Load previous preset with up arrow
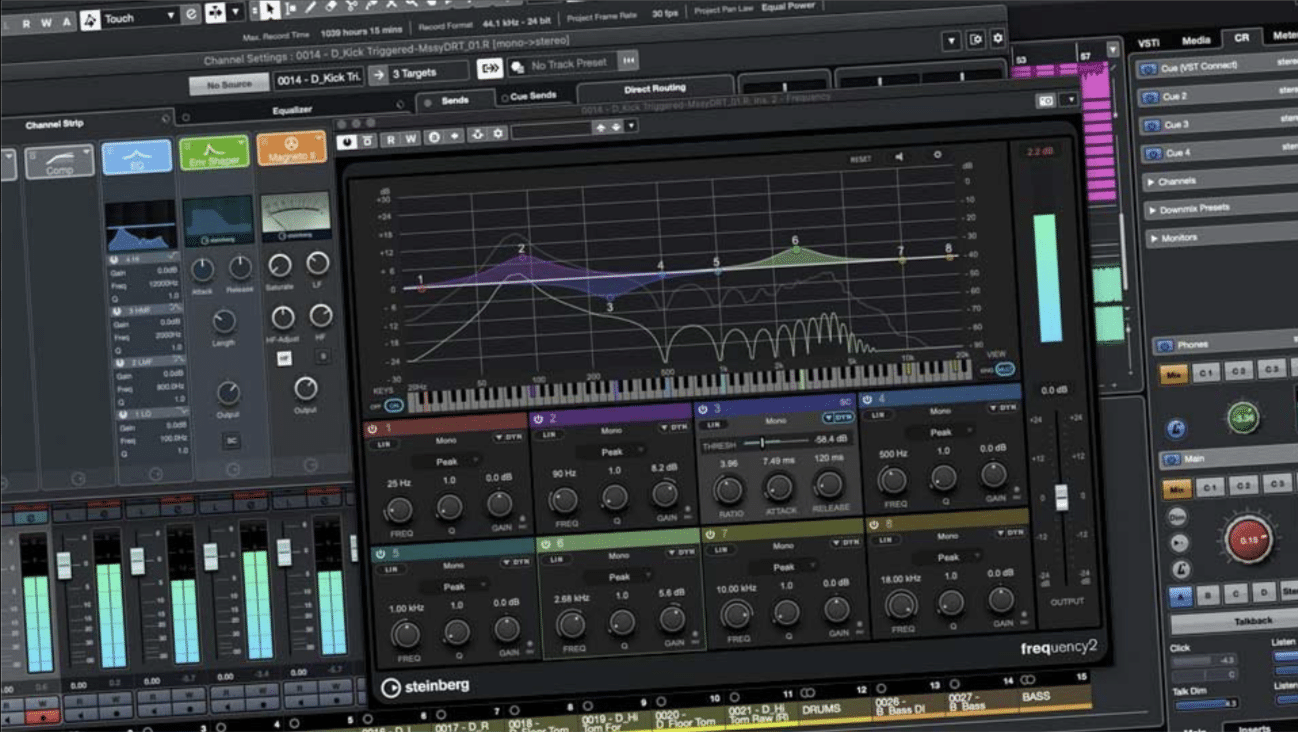 (600, 128)
